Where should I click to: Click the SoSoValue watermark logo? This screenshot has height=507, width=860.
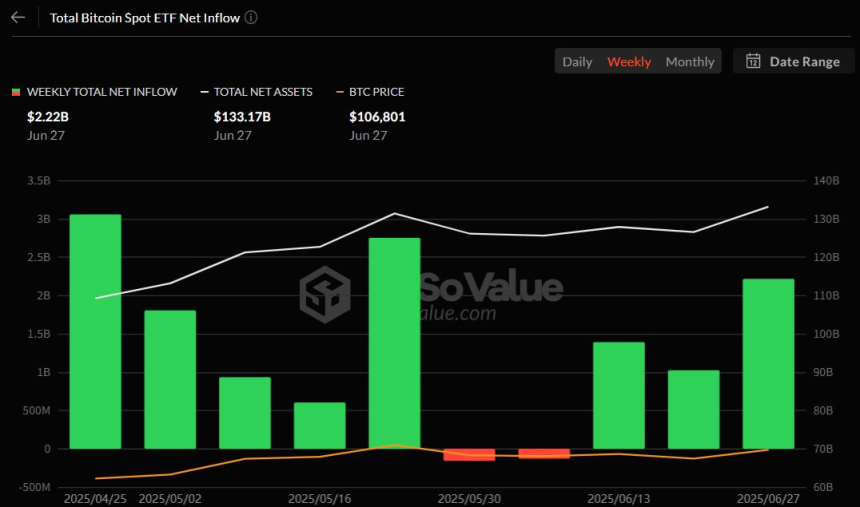(325, 294)
